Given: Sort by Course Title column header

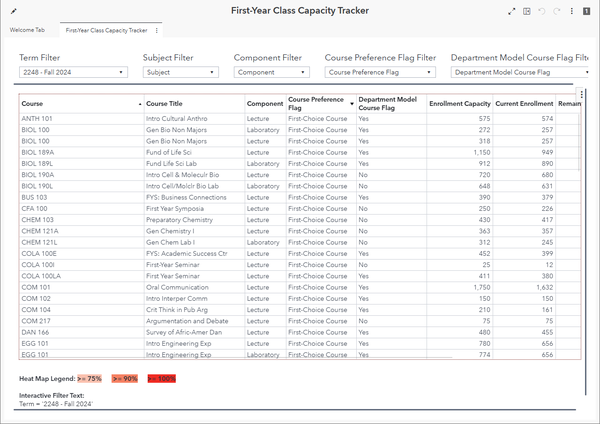Looking at the screenshot, I should 194,104.
